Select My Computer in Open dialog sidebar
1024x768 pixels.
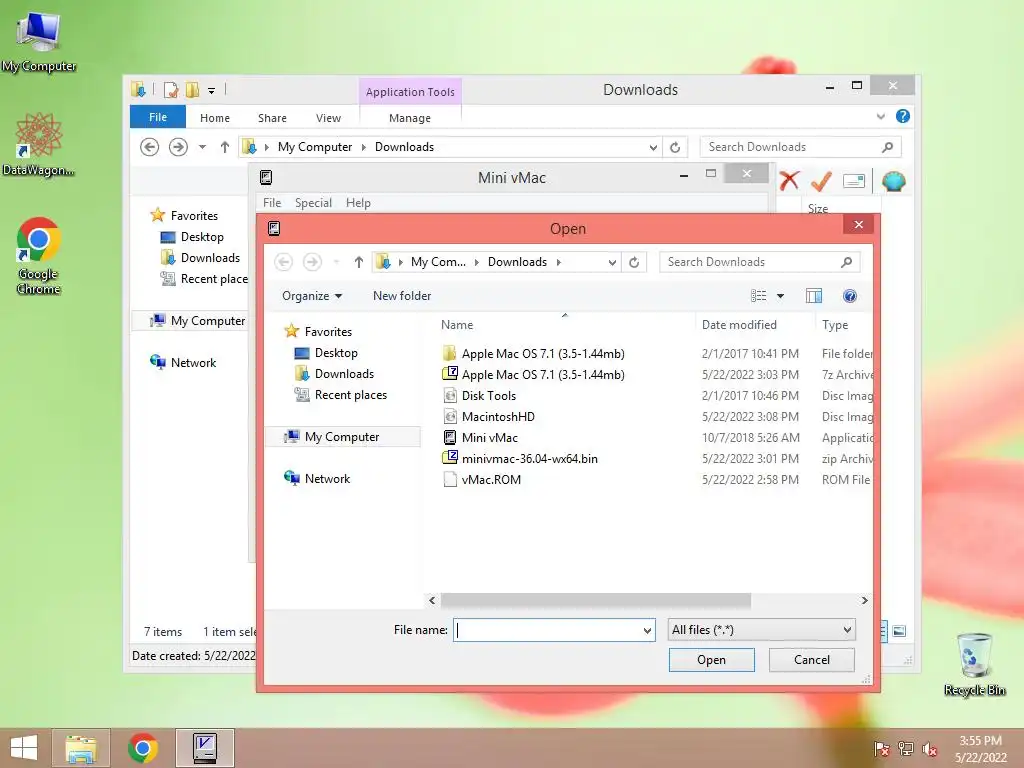coord(342,436)
